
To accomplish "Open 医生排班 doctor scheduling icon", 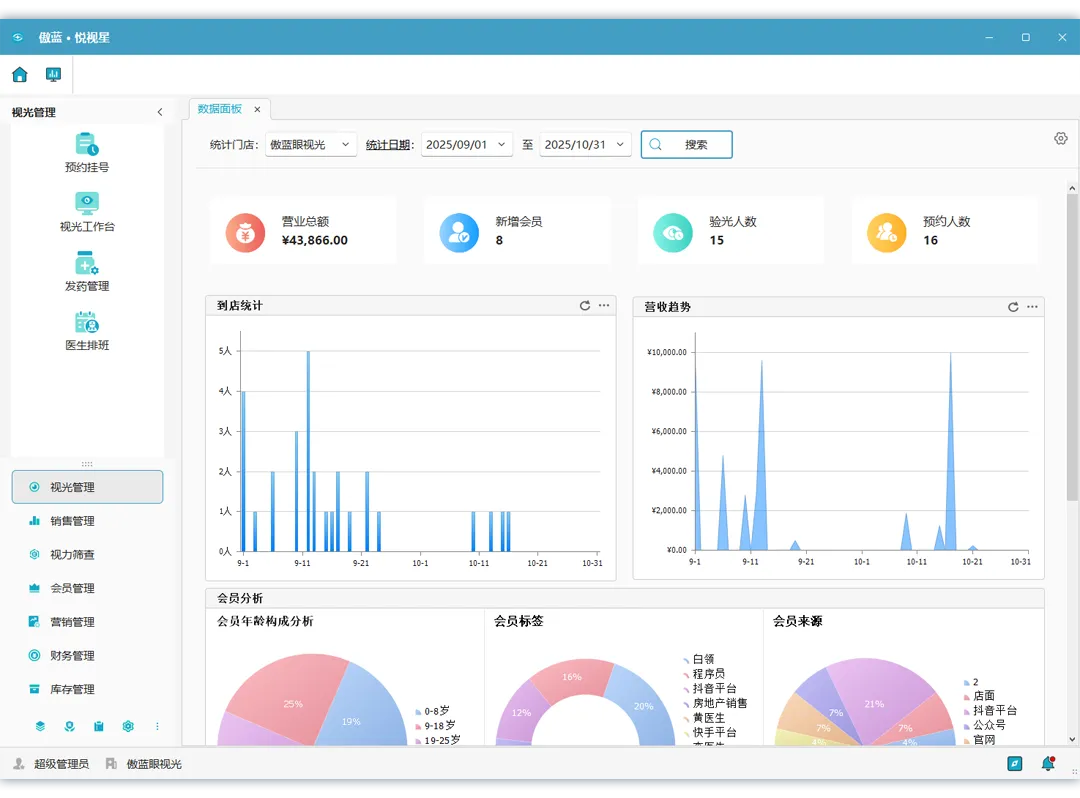I will [x=87, y=330].
